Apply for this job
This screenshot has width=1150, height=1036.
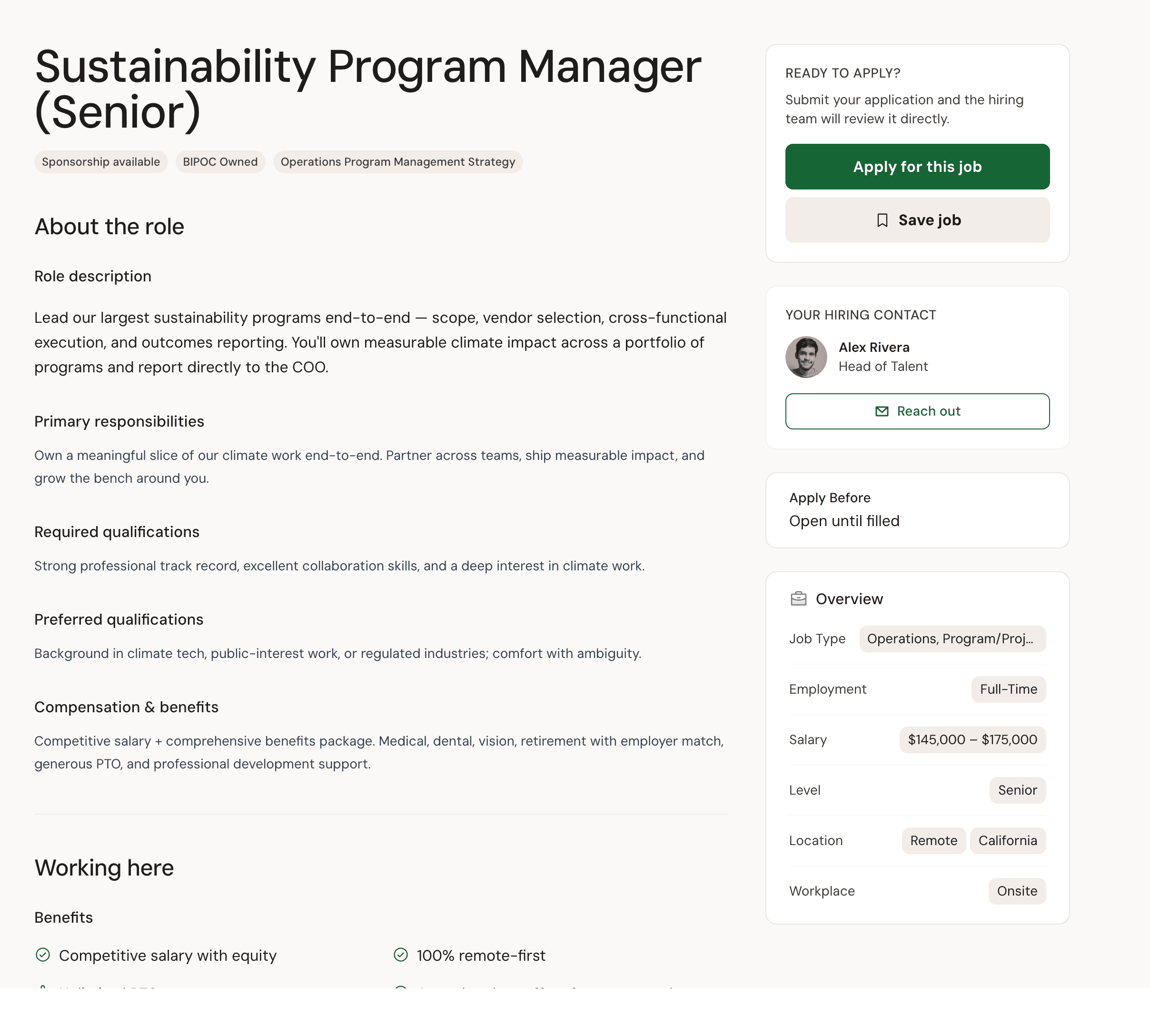917,167
